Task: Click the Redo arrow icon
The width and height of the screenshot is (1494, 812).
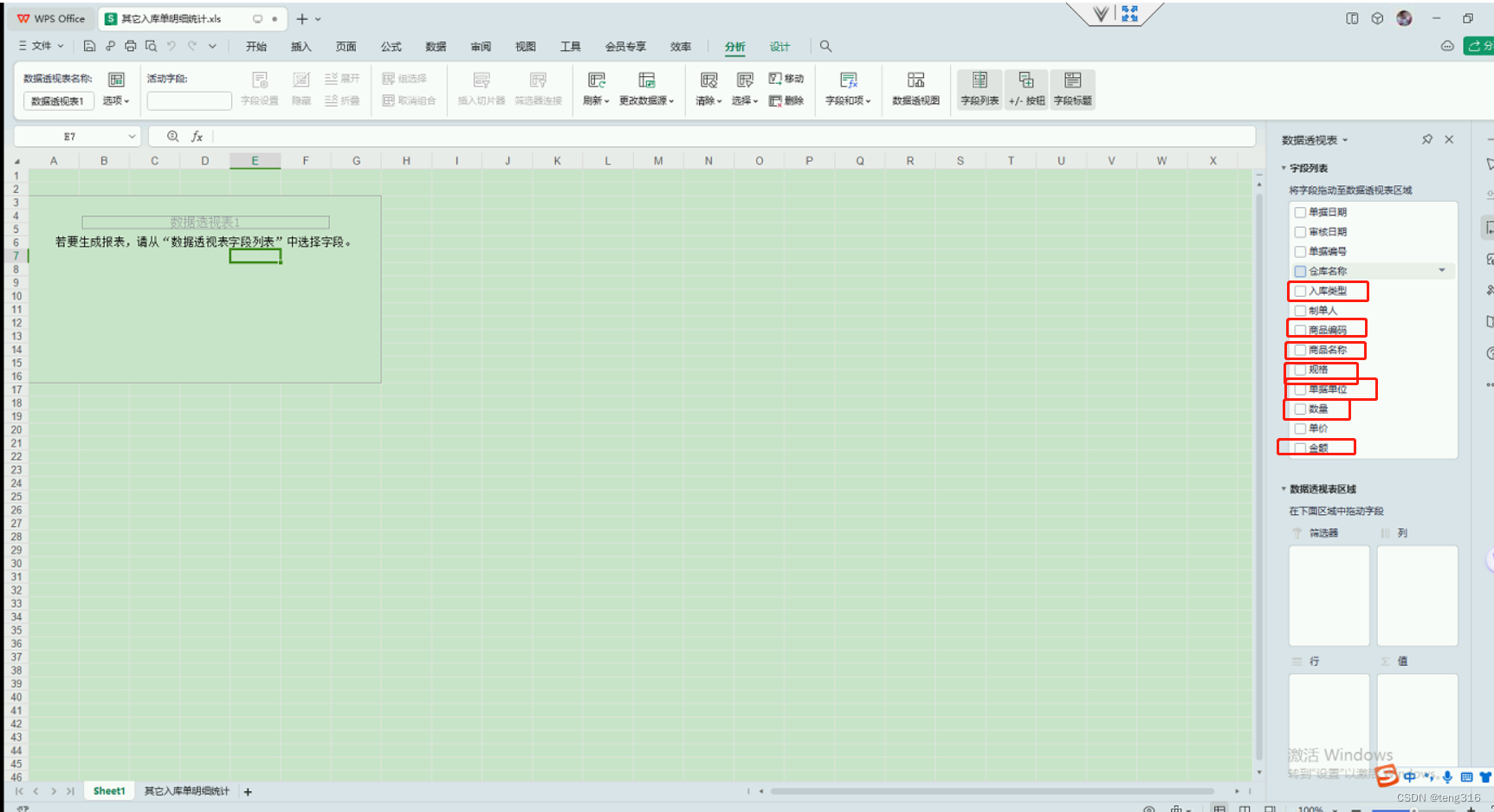Action: click(x=192, y=46)
